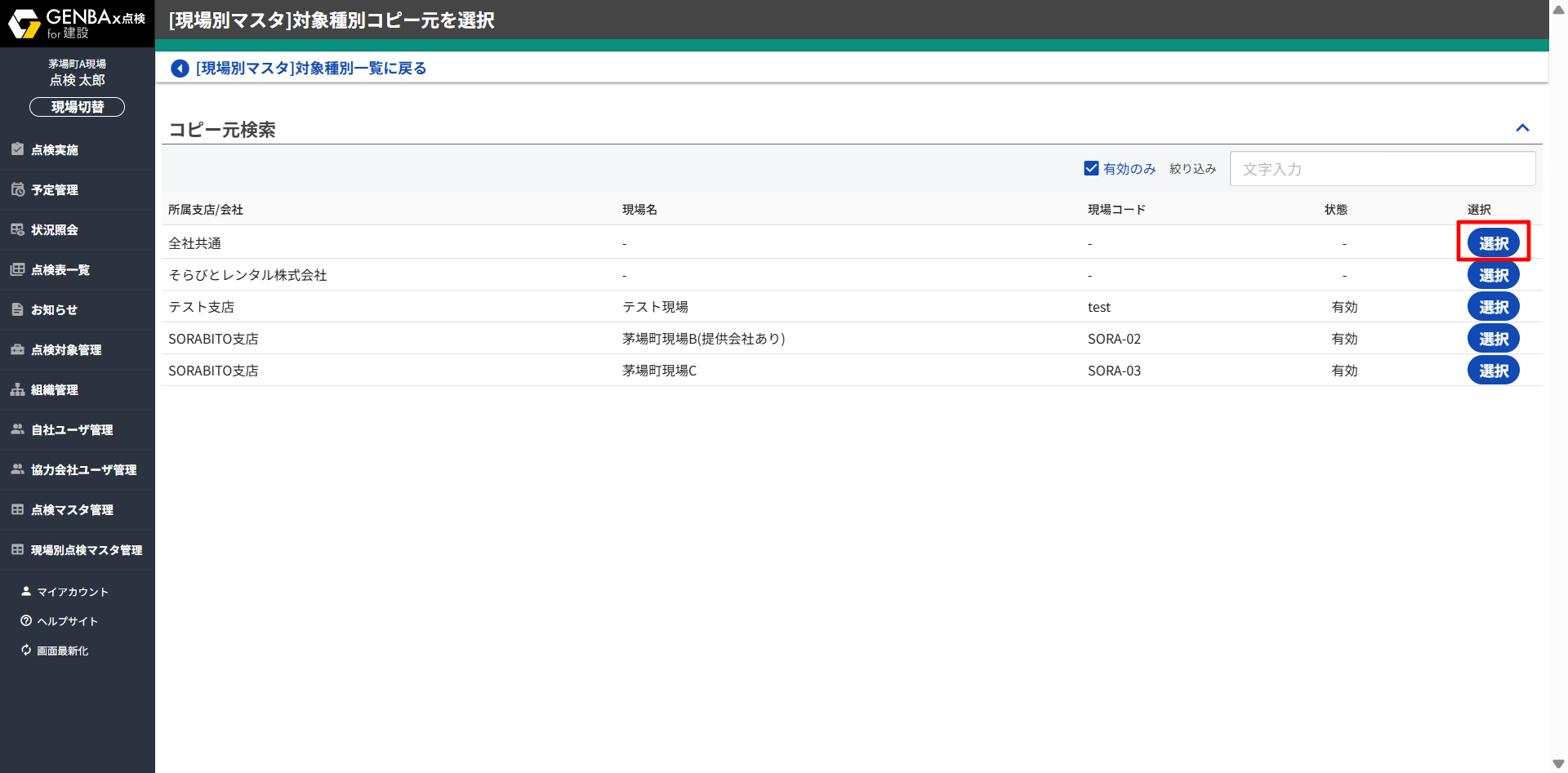Collapse the コピー元検索 section chevron

[1522, 128]
